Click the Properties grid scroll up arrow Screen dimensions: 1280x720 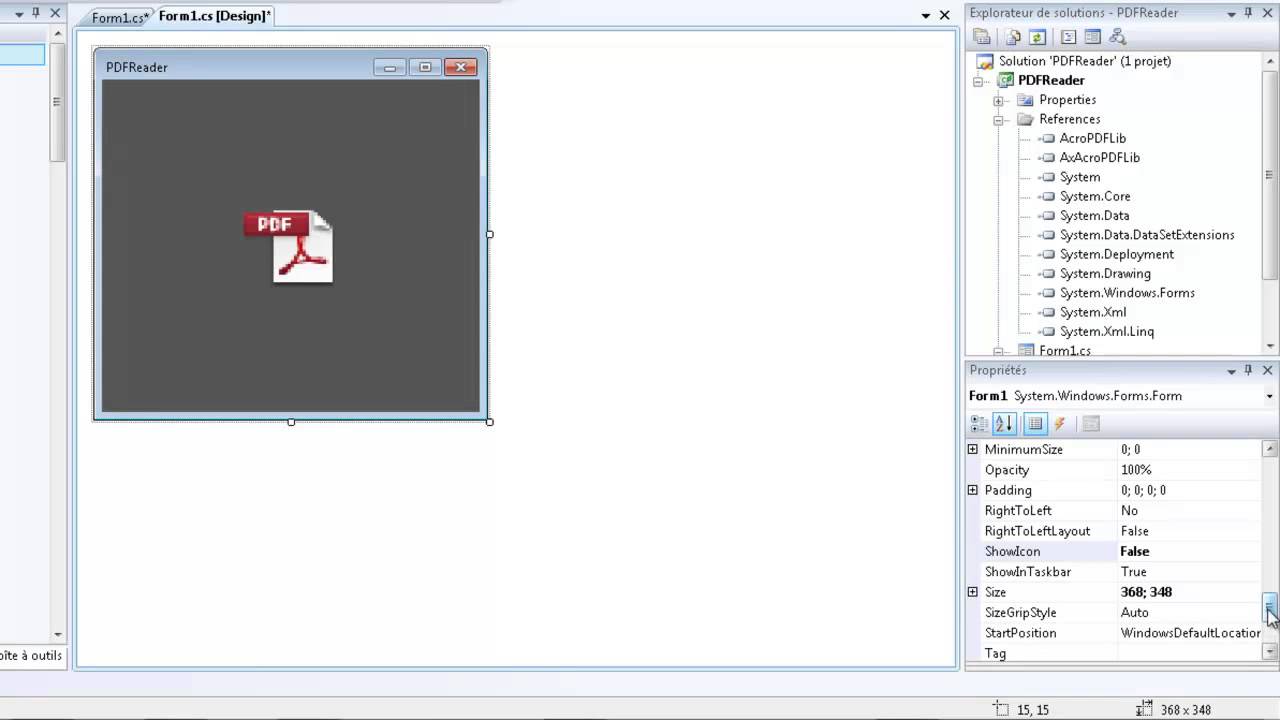point(1270,449)
